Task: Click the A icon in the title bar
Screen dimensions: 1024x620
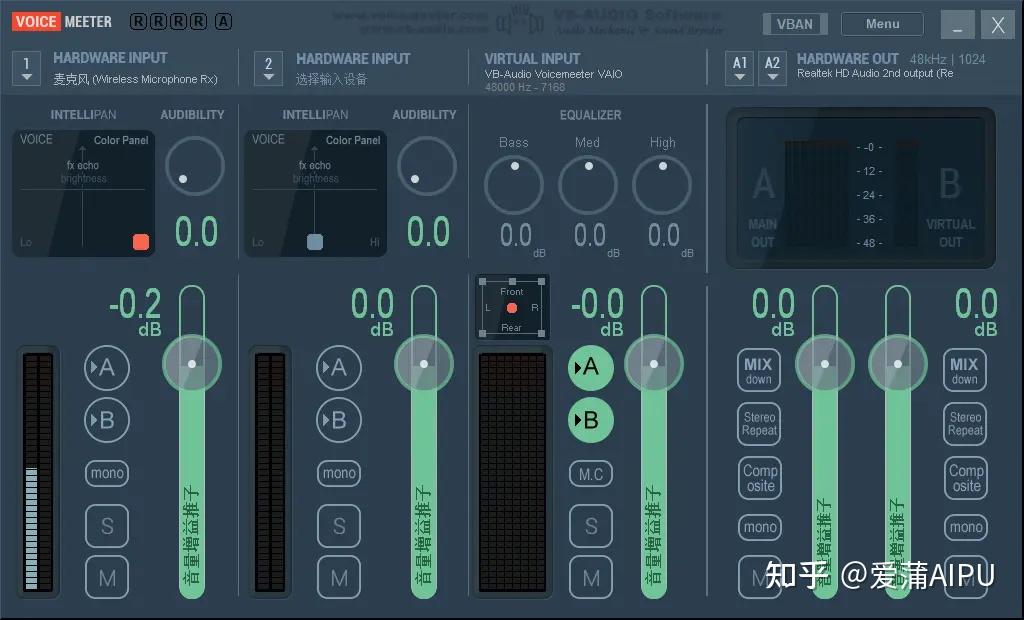Action: (222, 20)
